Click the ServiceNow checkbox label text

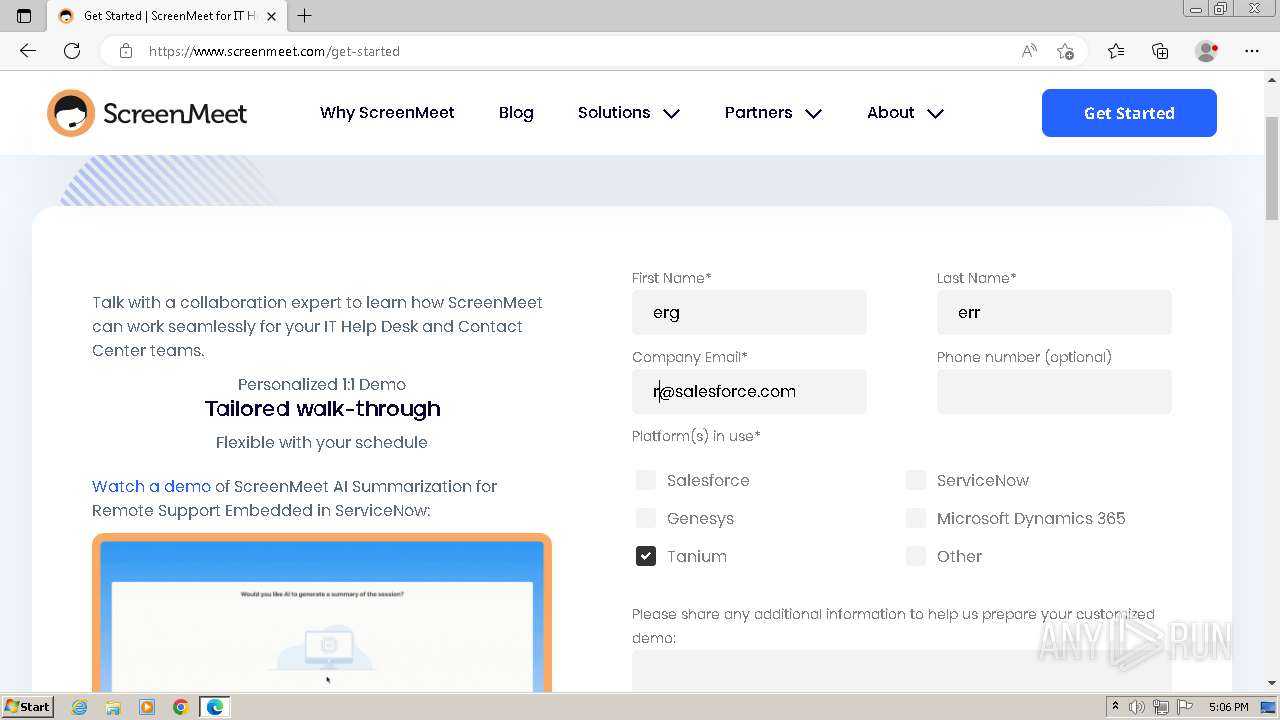pos(983,480)
